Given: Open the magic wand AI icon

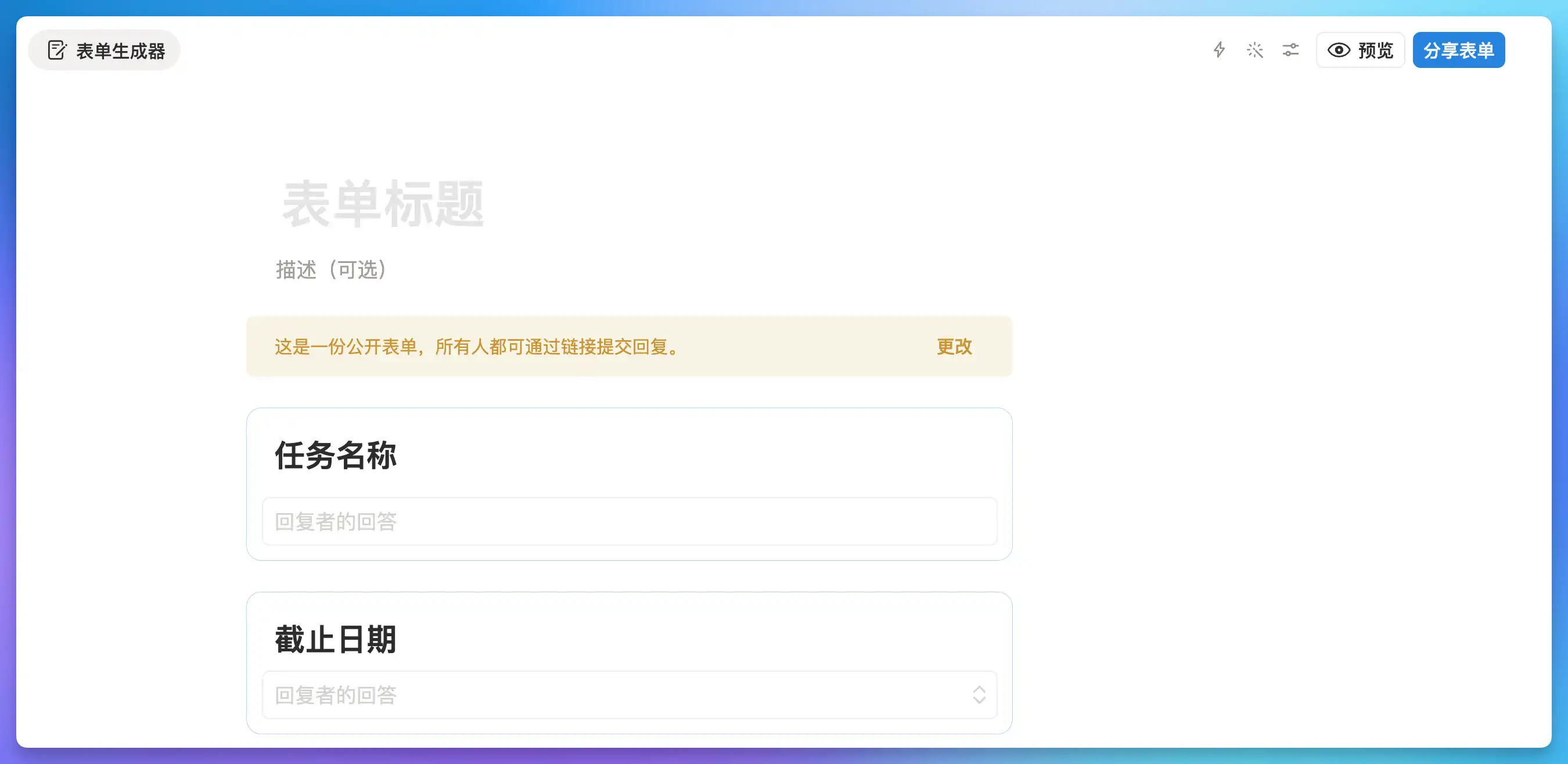Looking at the screenshot, I should 1254,50.
